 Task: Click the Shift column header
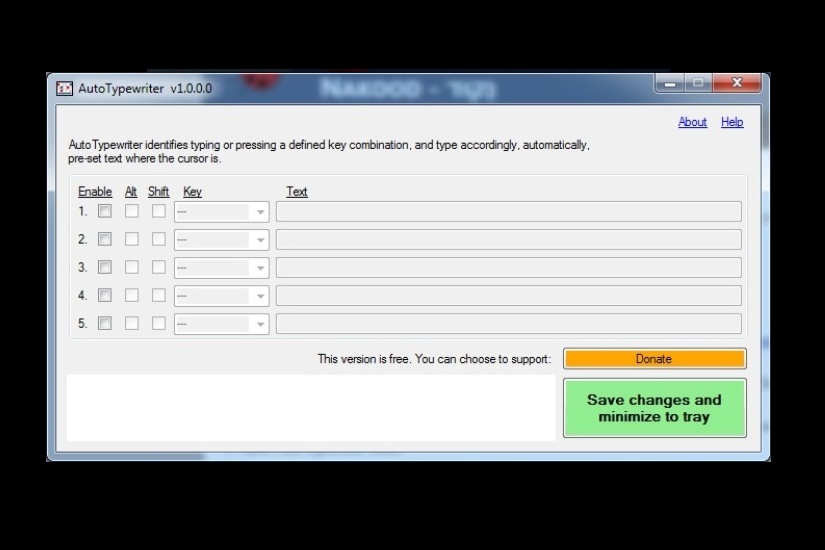pos(158,192)
